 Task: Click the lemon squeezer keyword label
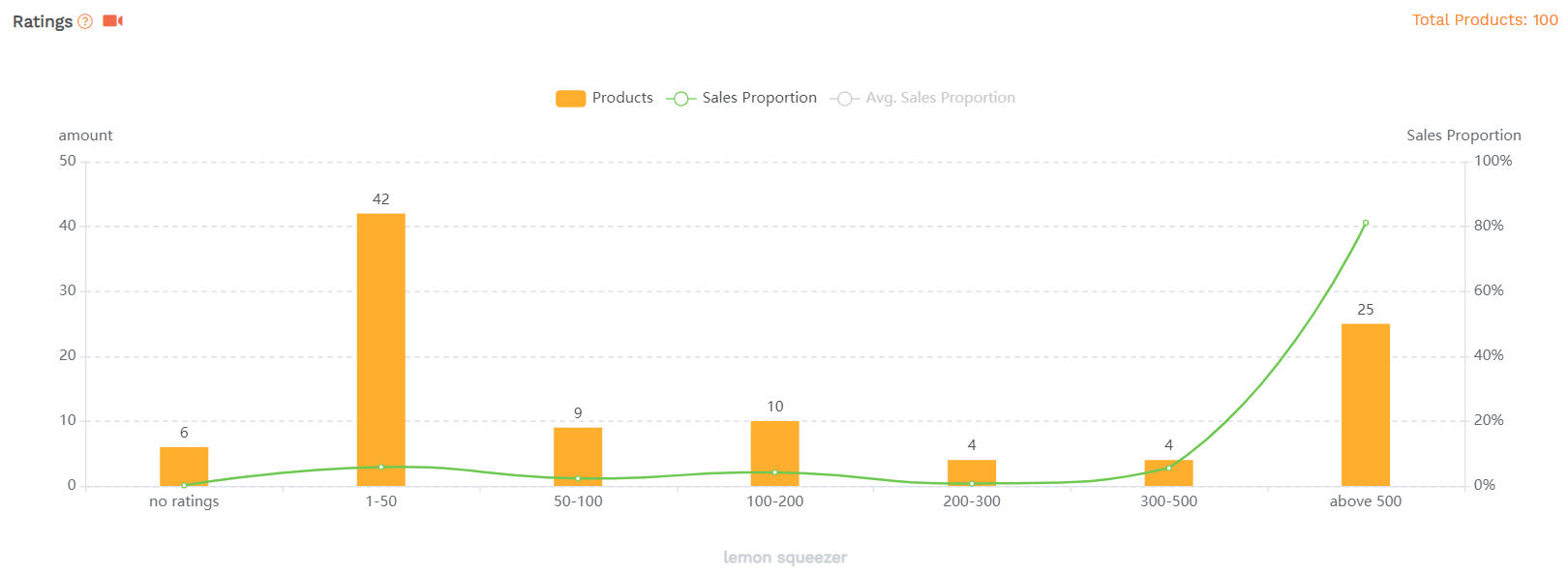(x=785, y=558)
